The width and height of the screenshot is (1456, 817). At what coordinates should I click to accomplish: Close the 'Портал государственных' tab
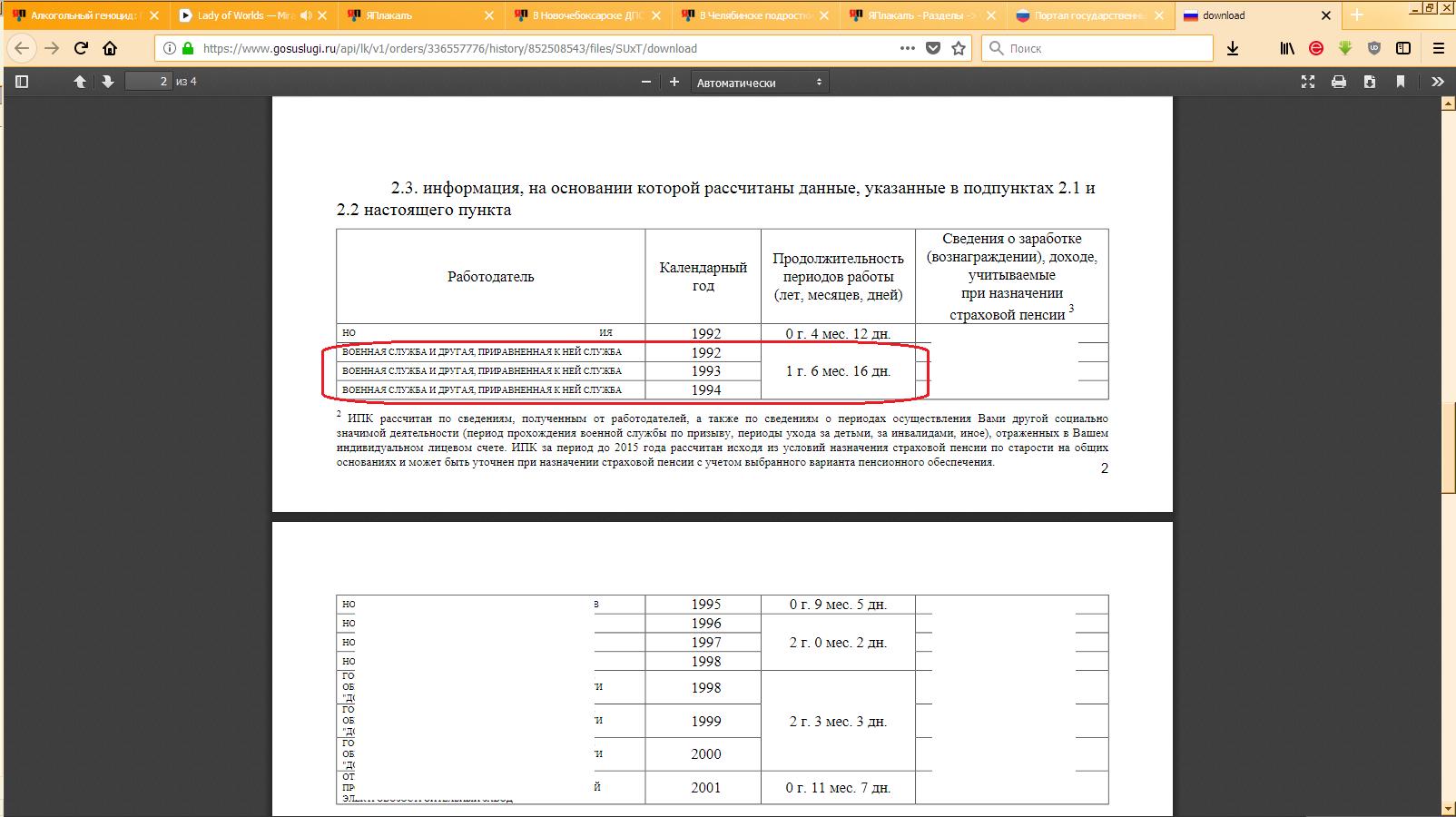coord(1159,15)
